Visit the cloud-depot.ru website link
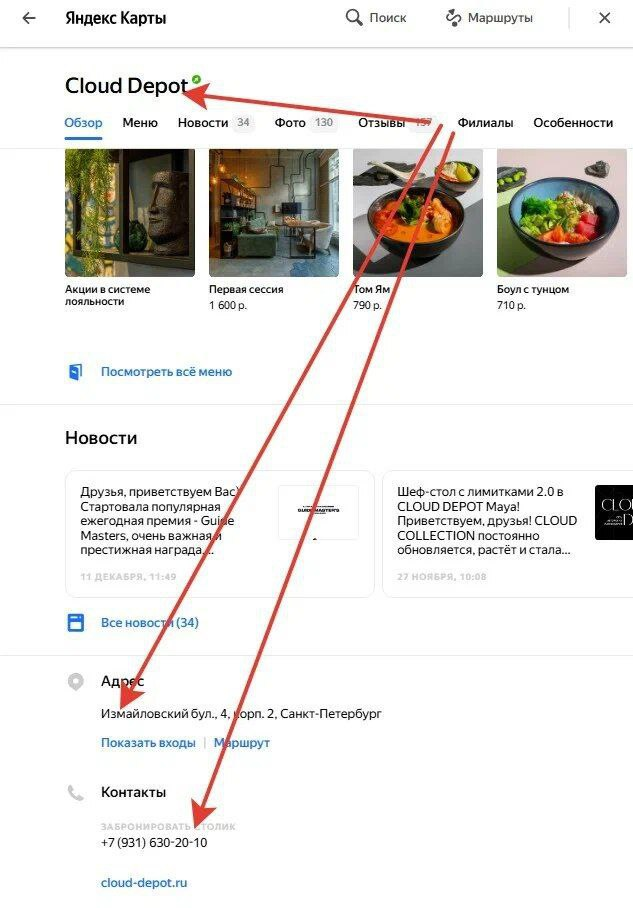This screenshot has height=908, width=633. pyautogui.click(x=144, y=883)
